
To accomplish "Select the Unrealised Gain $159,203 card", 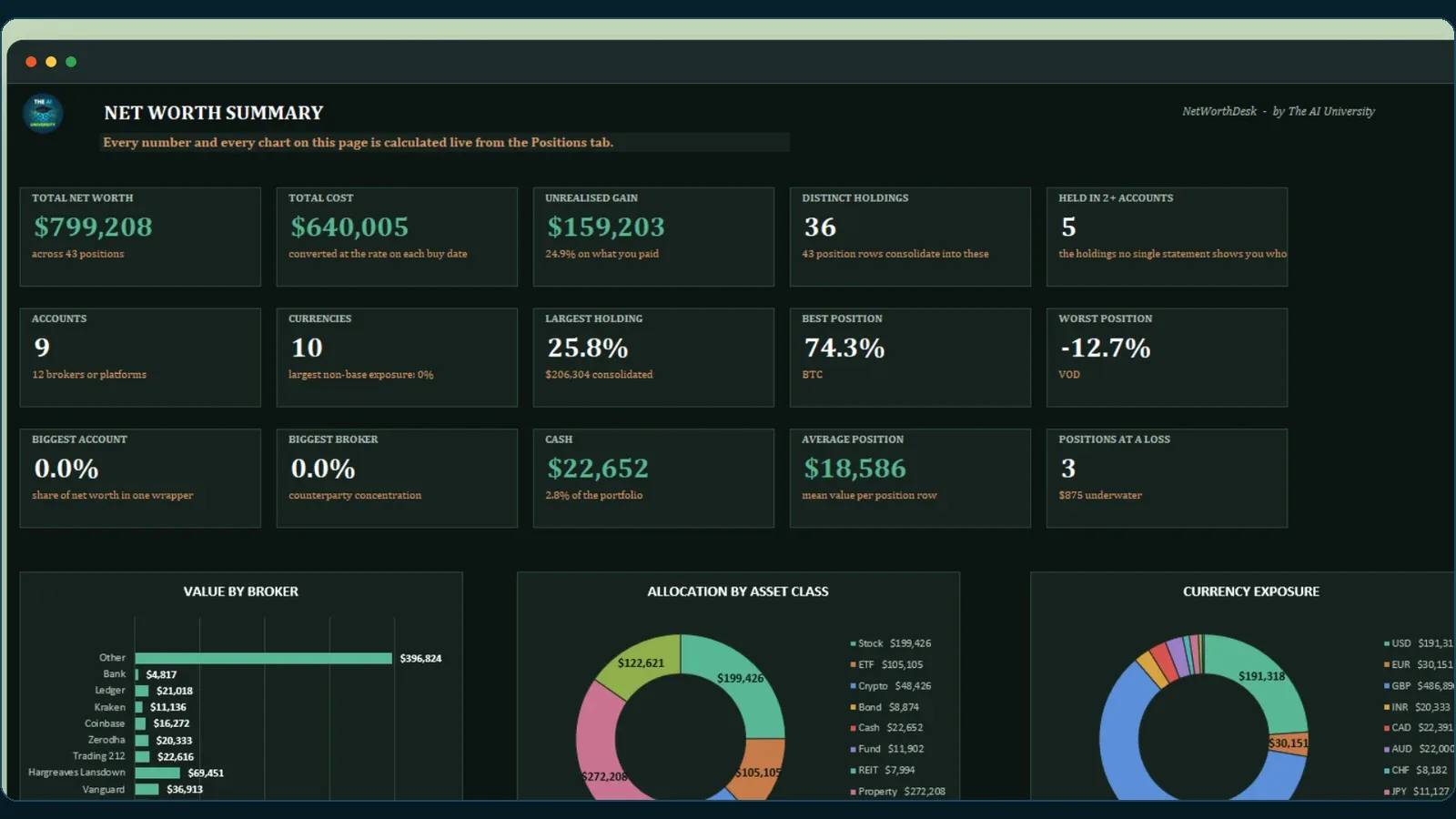I will tap(653, 237).
